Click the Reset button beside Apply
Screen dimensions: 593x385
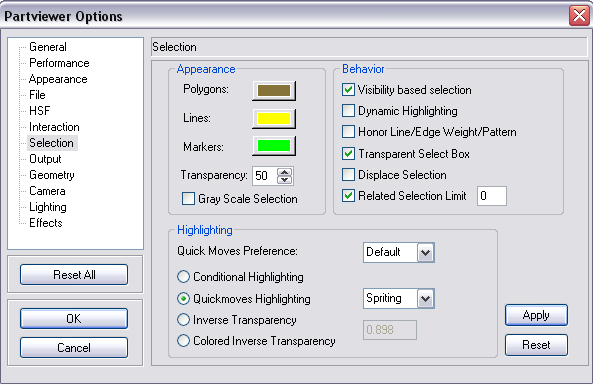[536, 345]
